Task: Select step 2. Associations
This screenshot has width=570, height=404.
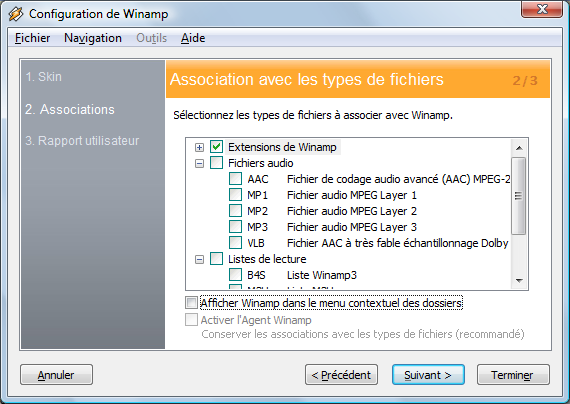Action: coord(70,109)
